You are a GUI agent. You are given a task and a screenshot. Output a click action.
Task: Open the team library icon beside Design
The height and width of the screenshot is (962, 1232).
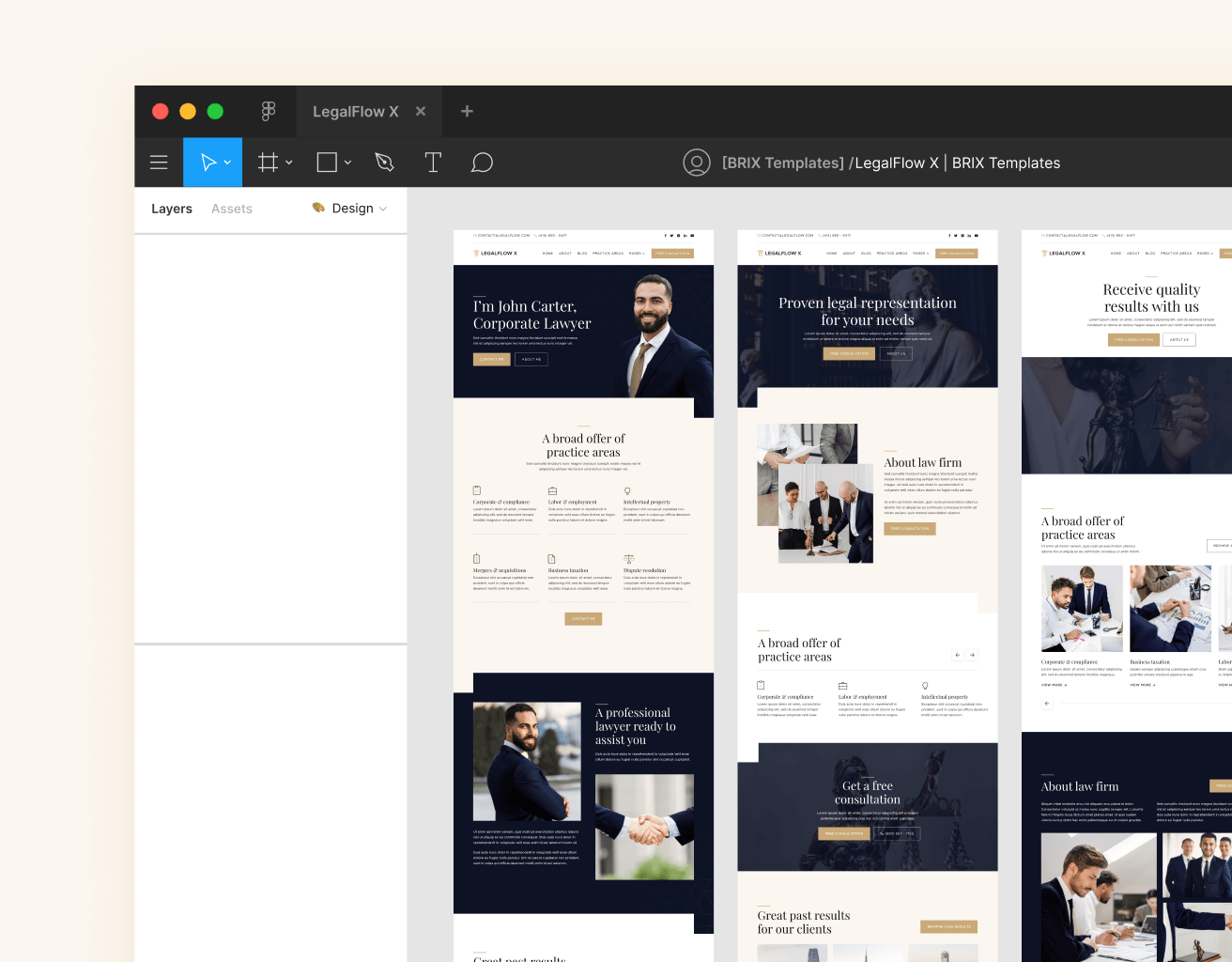(317, 209)
